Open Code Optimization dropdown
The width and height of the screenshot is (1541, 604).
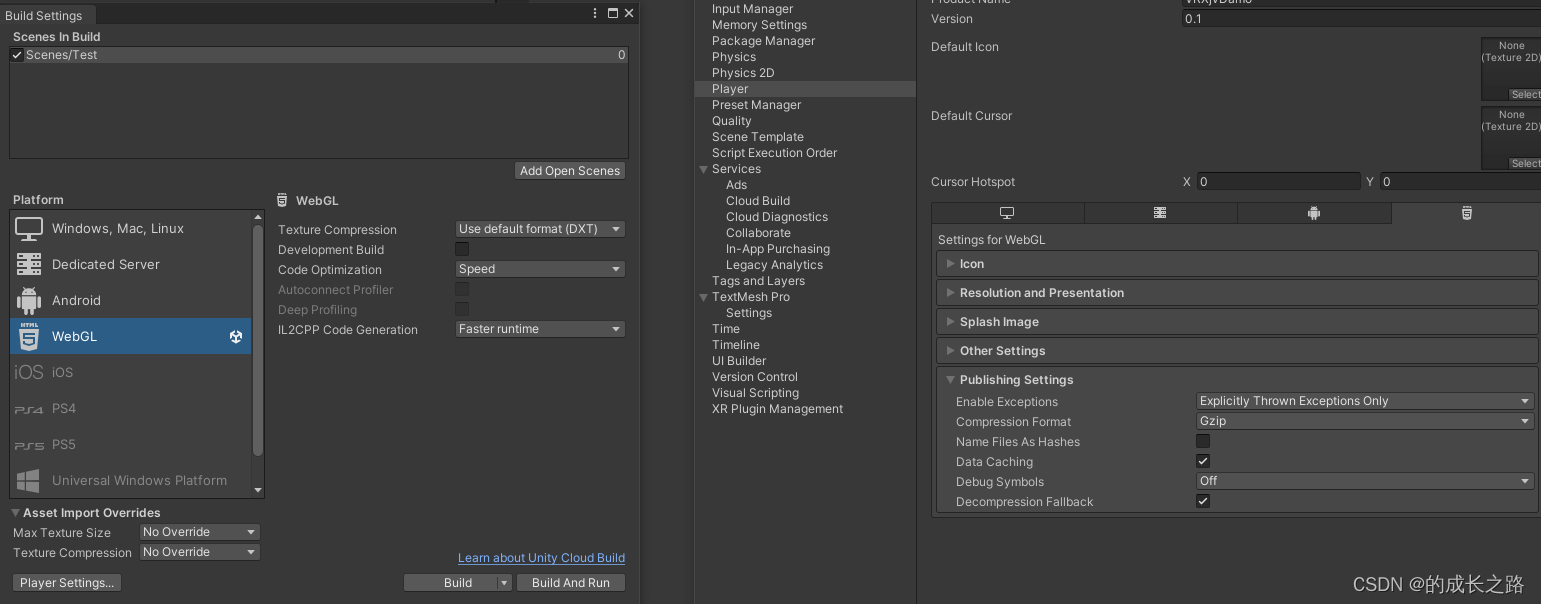pyautogui.click(x=540, y=269)
